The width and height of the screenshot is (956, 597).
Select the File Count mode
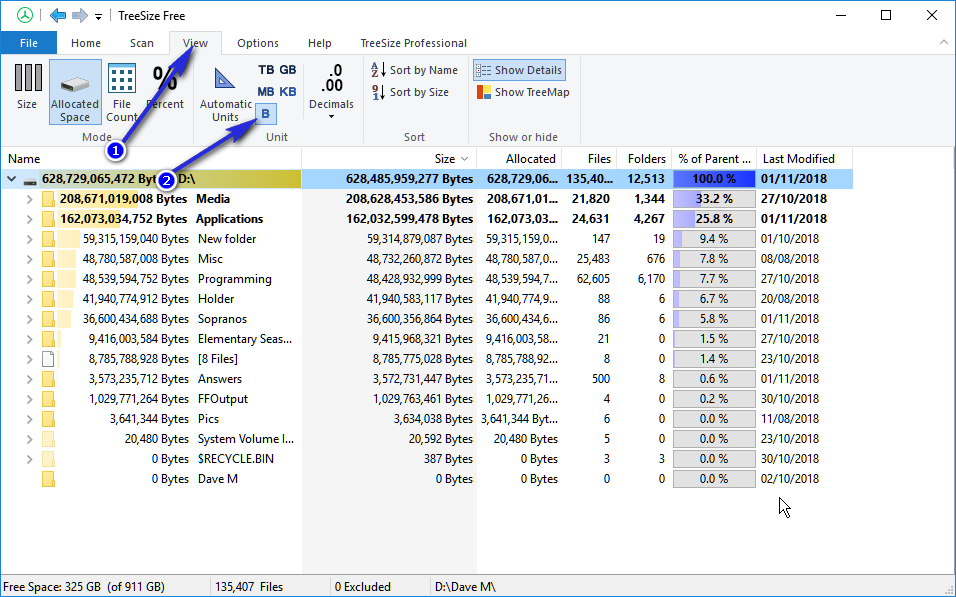pos(121,91)
